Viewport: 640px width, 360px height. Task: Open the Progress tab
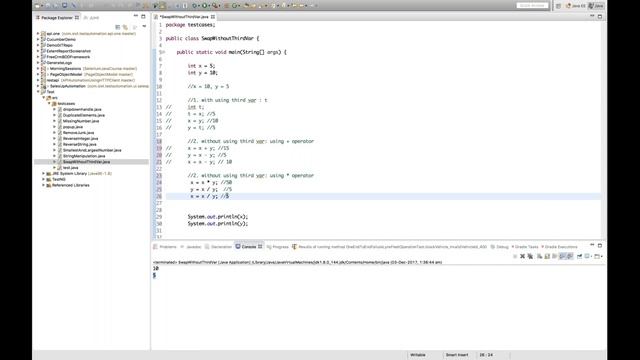pyautogui.click(x=278, y=247)
